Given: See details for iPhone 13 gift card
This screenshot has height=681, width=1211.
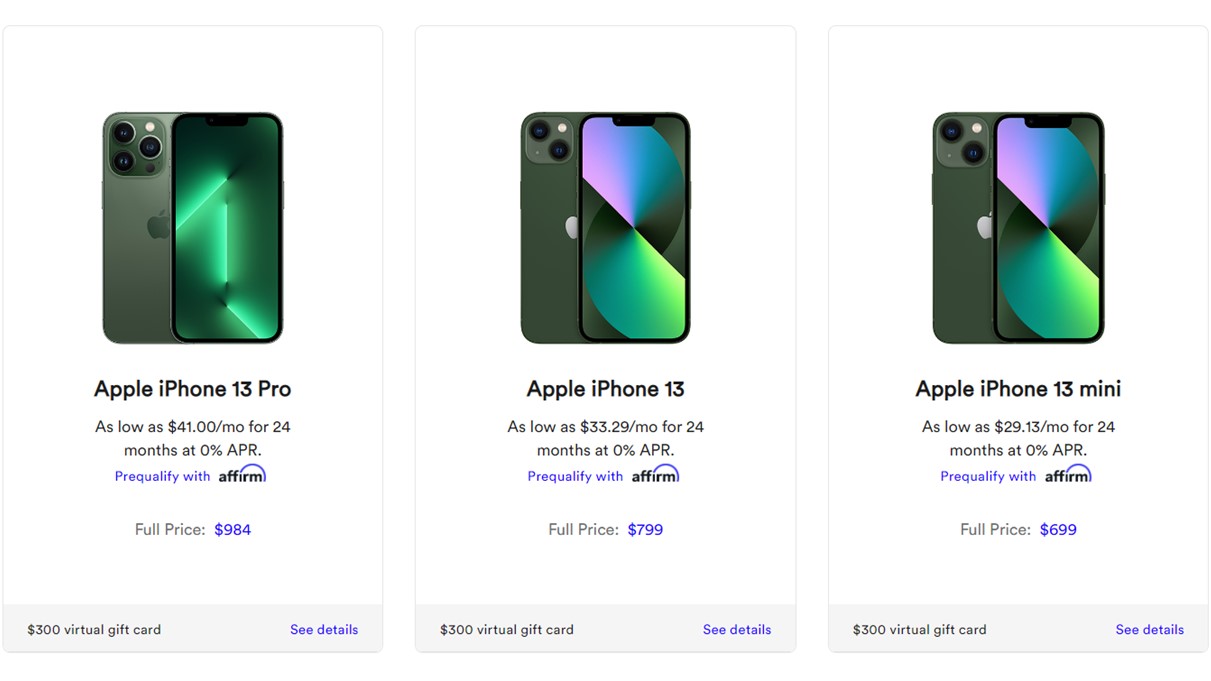Looking at the screenshot, I should 737,630.
